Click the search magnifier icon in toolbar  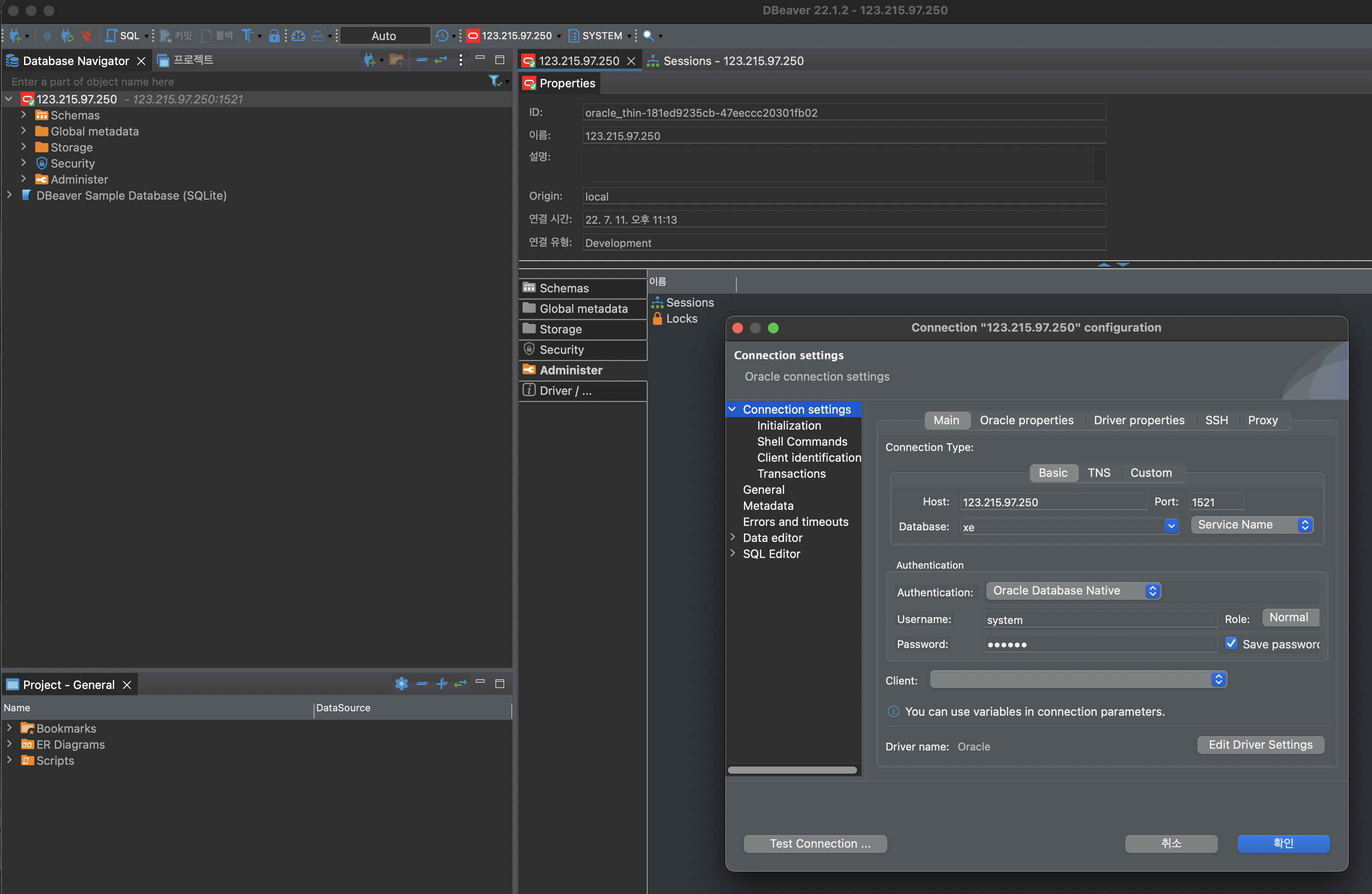649,36
